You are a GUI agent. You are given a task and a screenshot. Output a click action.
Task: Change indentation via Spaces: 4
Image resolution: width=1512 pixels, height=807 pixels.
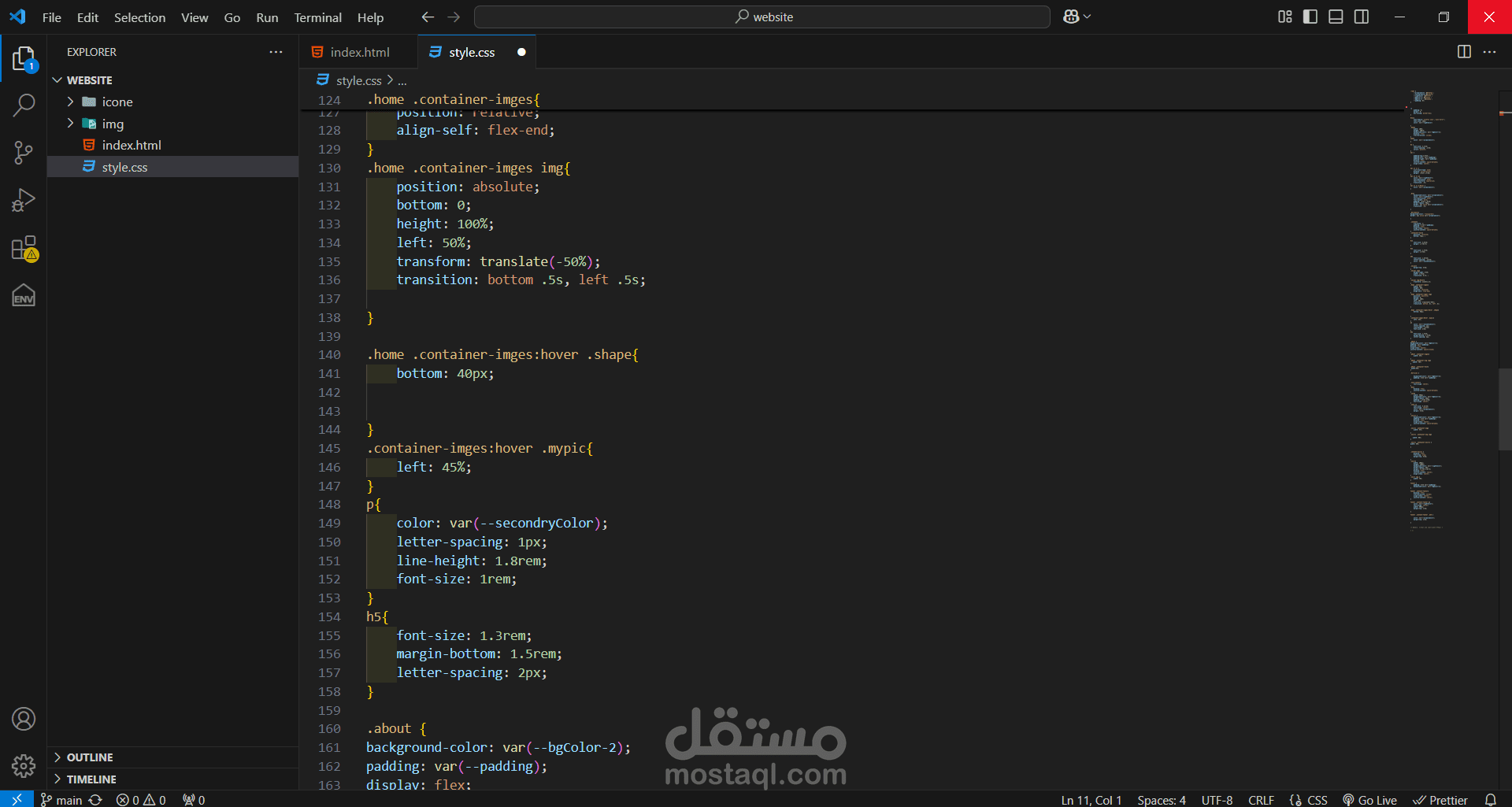coord(1161,800)
